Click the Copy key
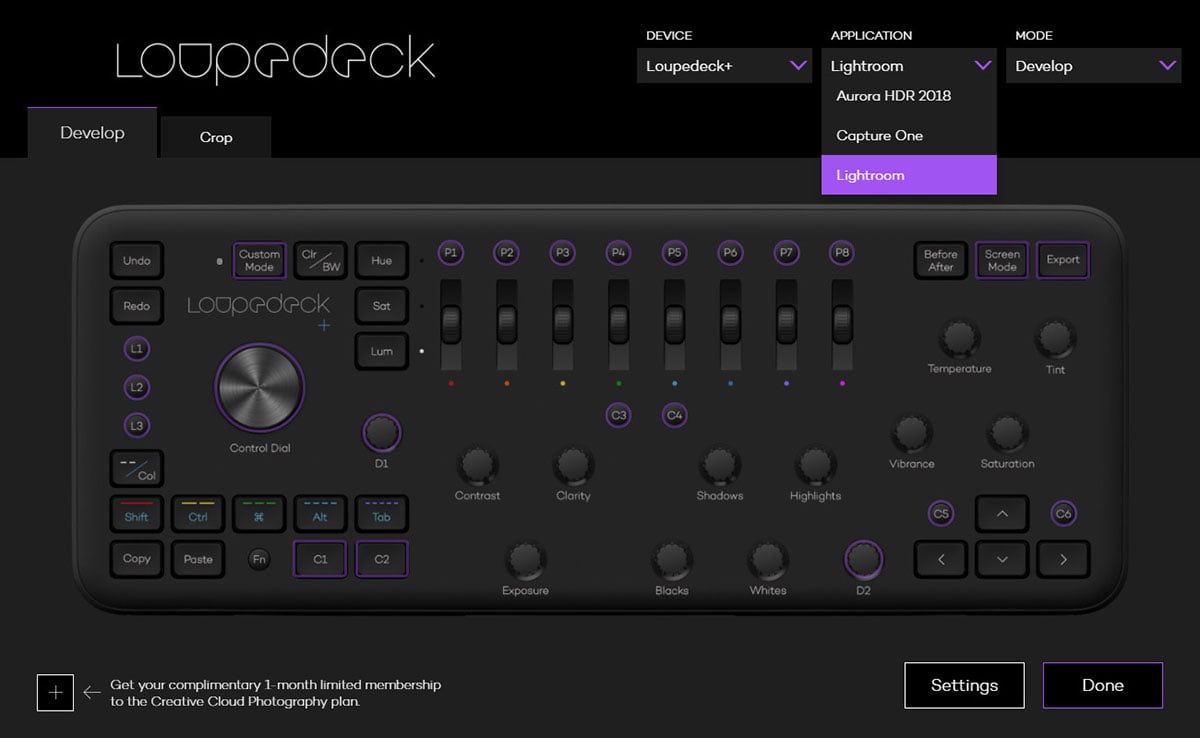The height and width of the screenshot is (738, 1200). pos(136,559)
